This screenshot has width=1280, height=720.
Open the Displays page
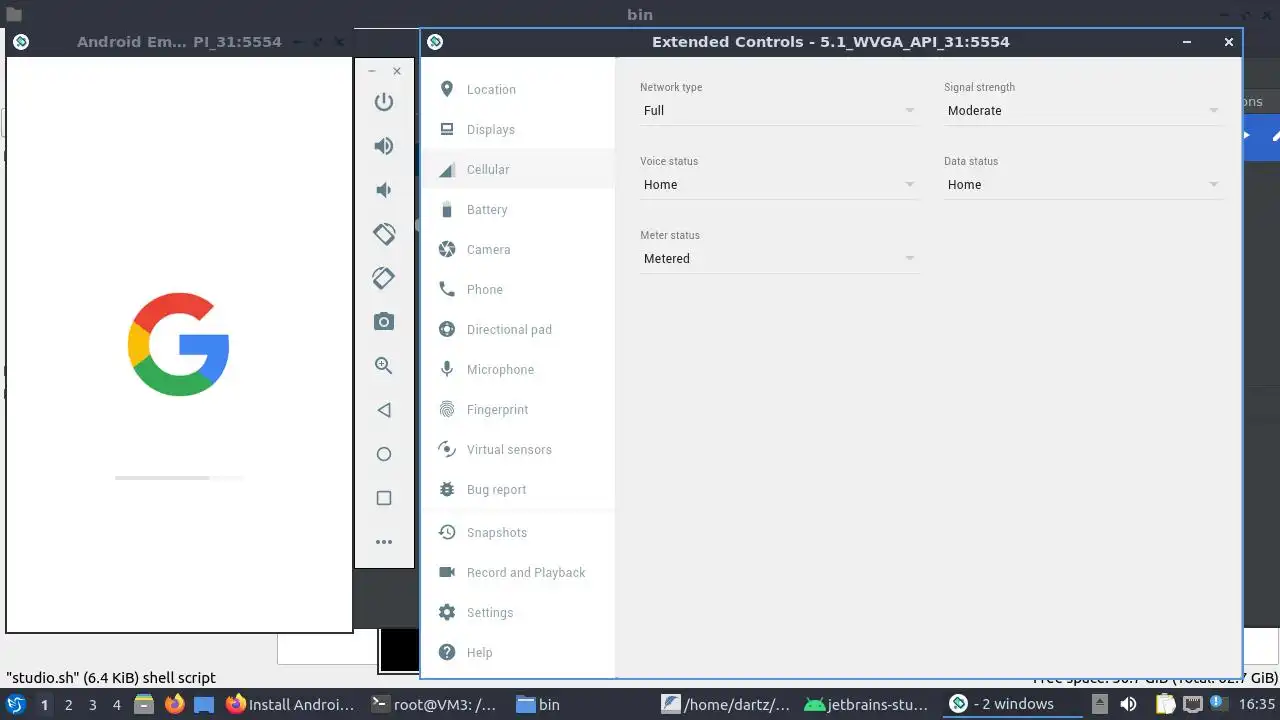coord(518,129)
